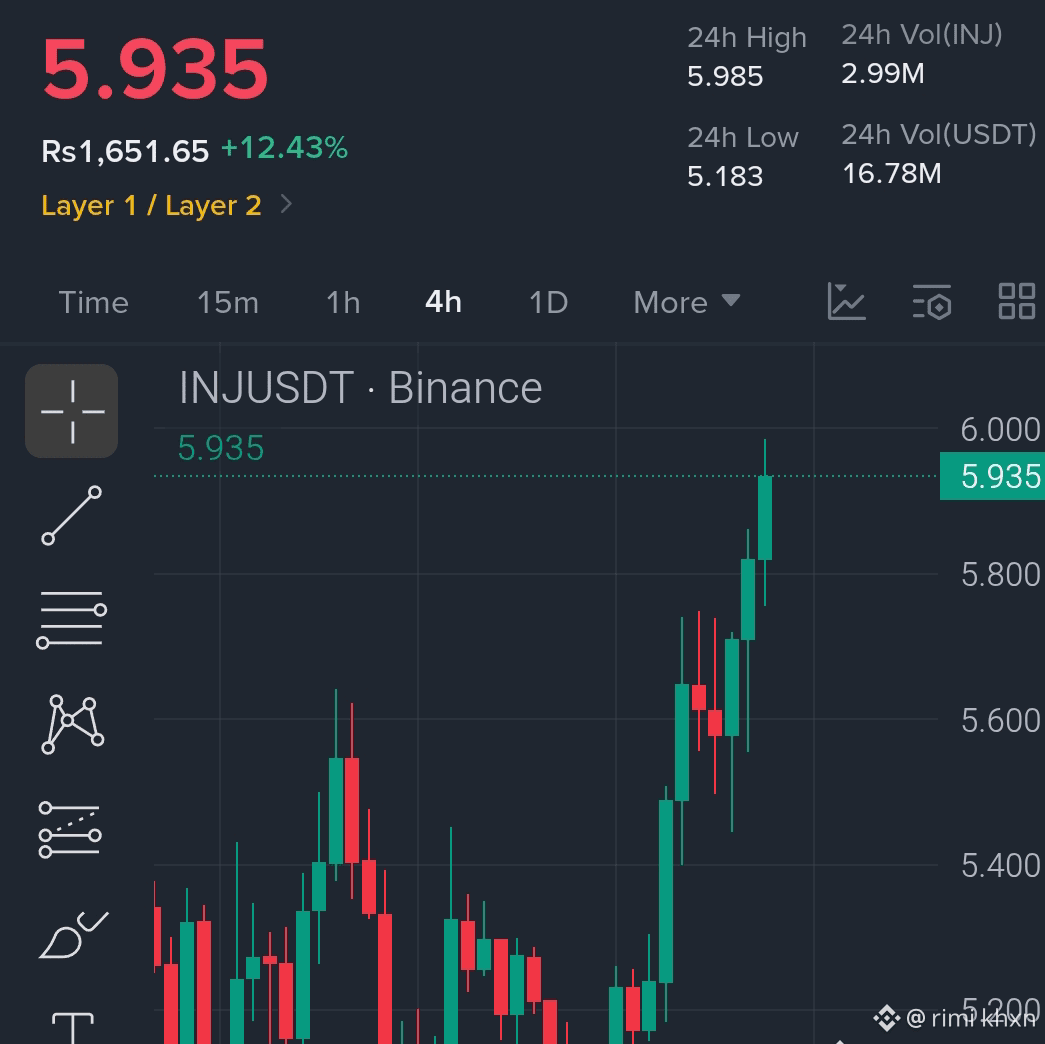Click the 5.800 price axis label
Image resolution: width=1045 pixels, height=1044 pixels.
(x=1000, y=575)
